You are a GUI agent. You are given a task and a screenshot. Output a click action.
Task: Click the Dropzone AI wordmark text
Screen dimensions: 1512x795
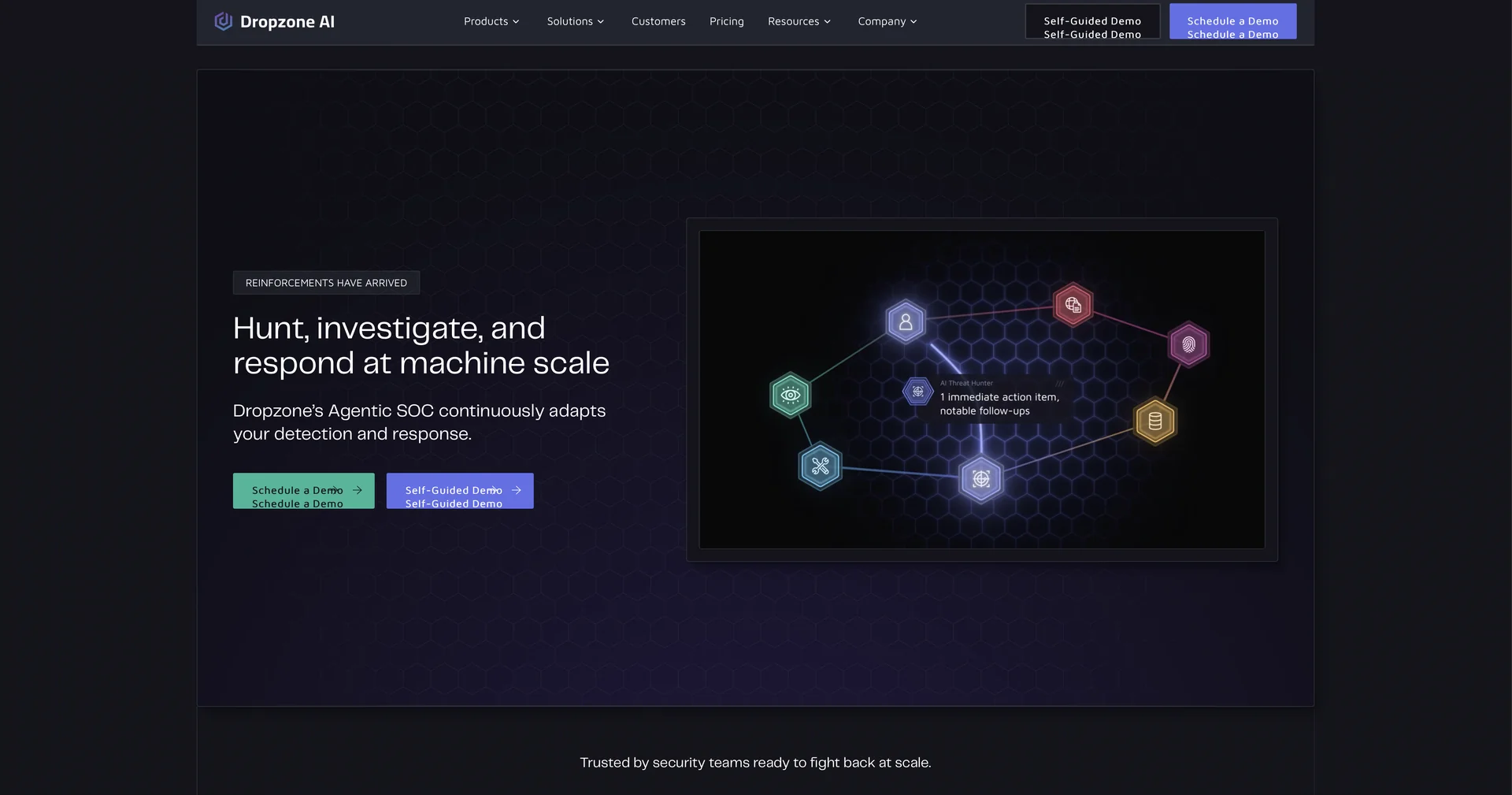pos(287,22)
